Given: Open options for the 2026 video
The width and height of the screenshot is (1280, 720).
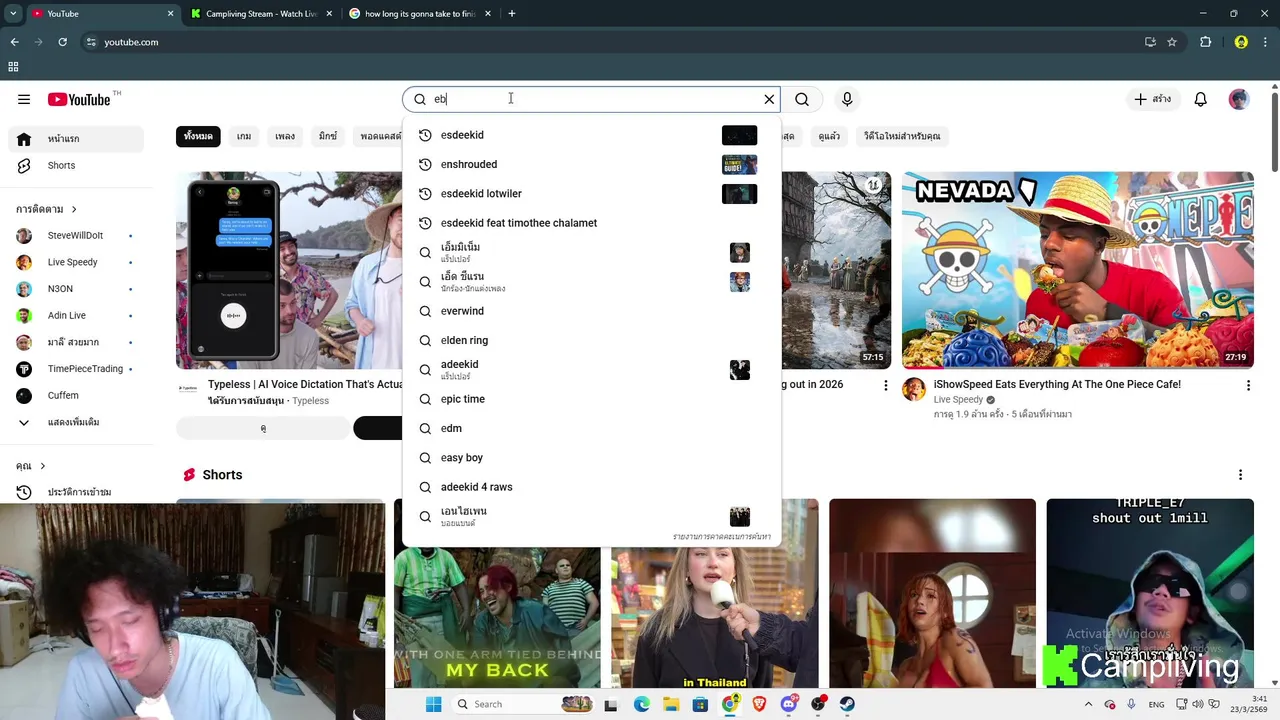Looking at the screenshot, I should pos(885,385).
